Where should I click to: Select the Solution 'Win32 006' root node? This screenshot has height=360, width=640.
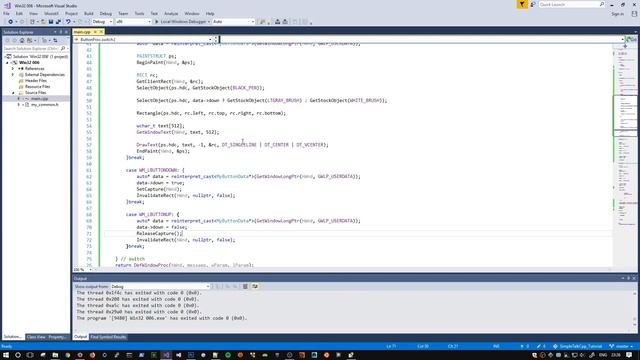40,57
